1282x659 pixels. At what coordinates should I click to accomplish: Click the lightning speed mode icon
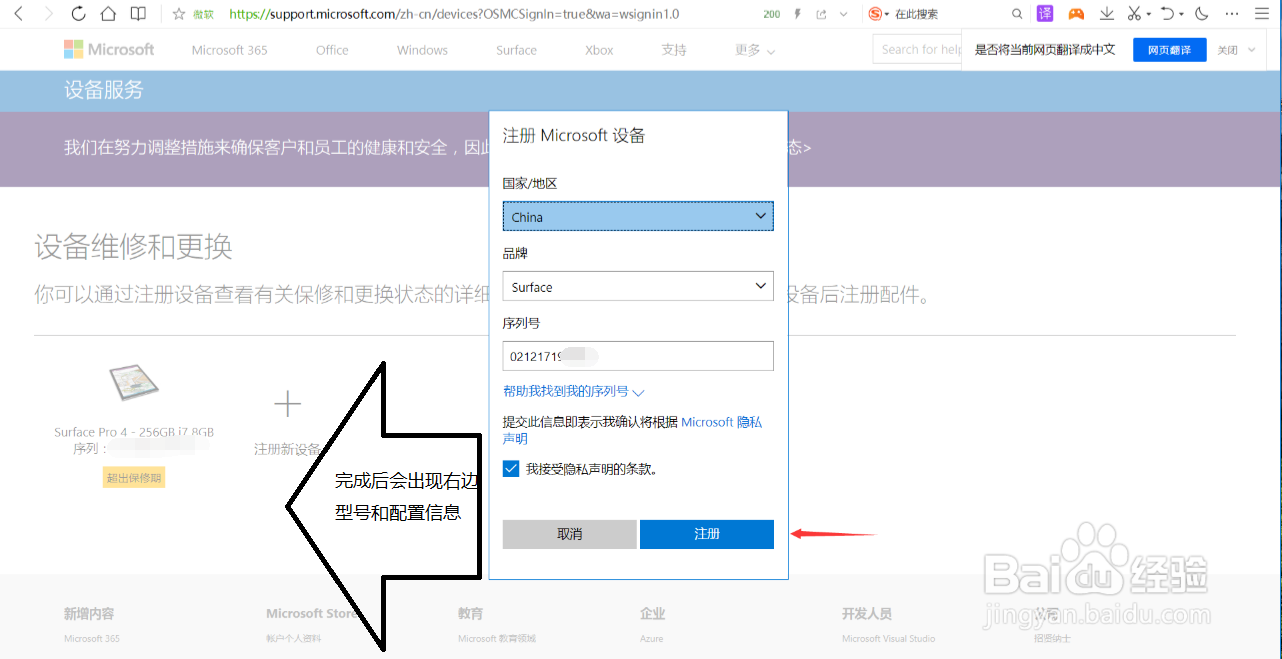tap(797, 14)
